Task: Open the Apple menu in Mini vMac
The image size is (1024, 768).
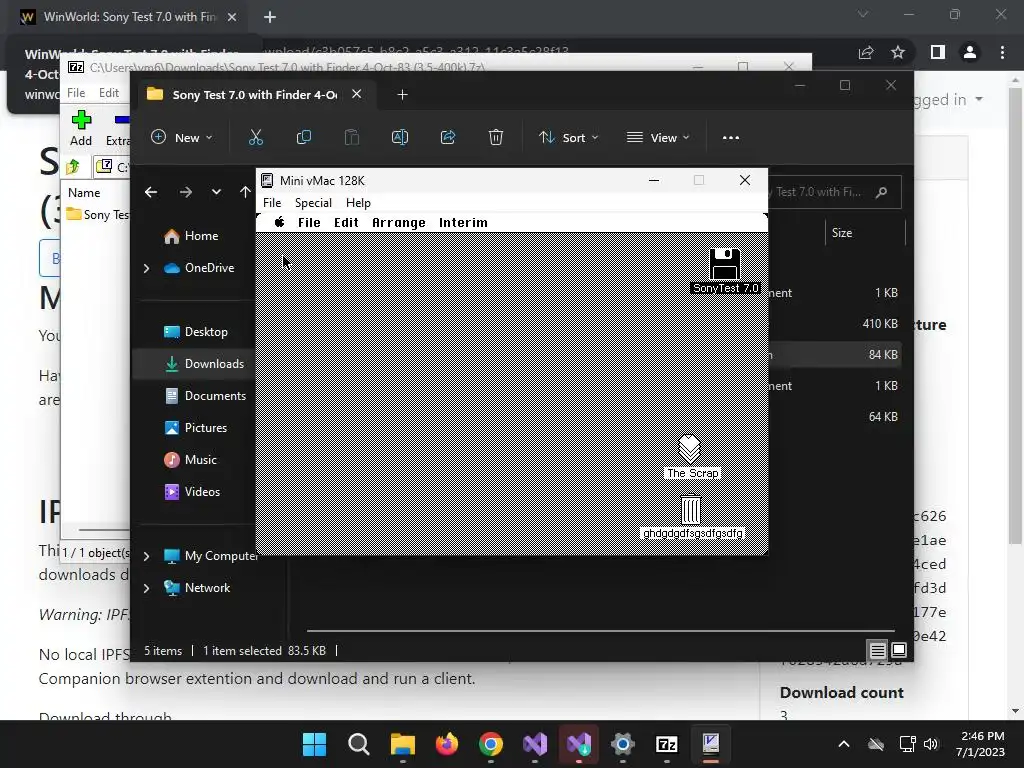Action: click(280, 222)
